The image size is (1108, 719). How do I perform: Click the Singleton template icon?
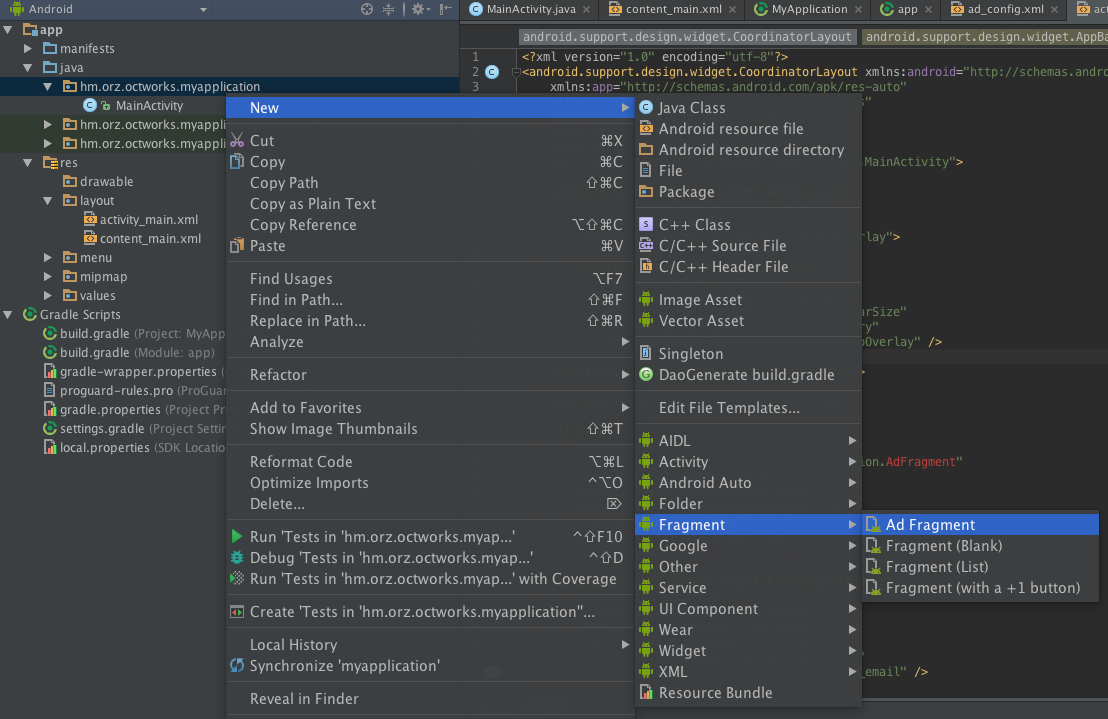[646, 353]
